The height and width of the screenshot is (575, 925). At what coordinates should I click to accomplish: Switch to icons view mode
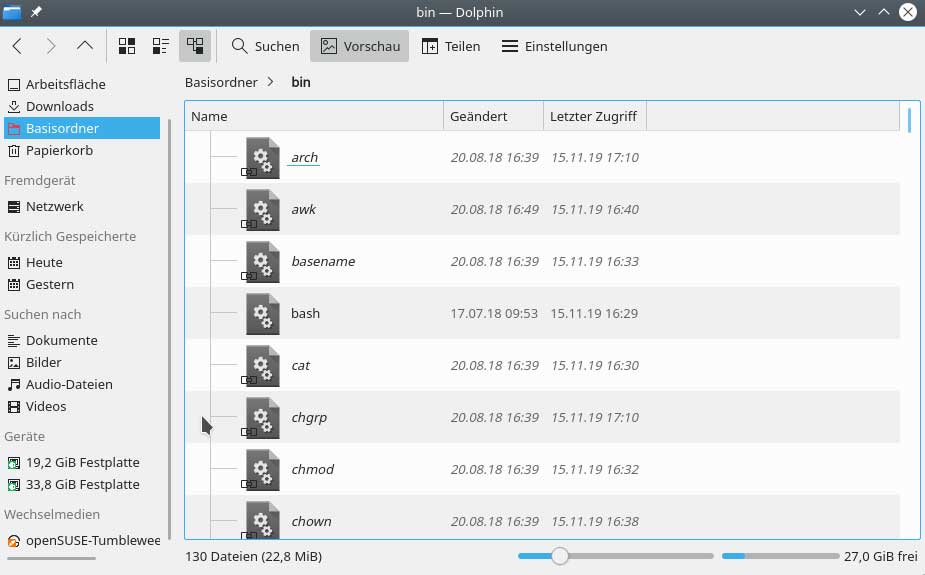[x=127, y=46]
